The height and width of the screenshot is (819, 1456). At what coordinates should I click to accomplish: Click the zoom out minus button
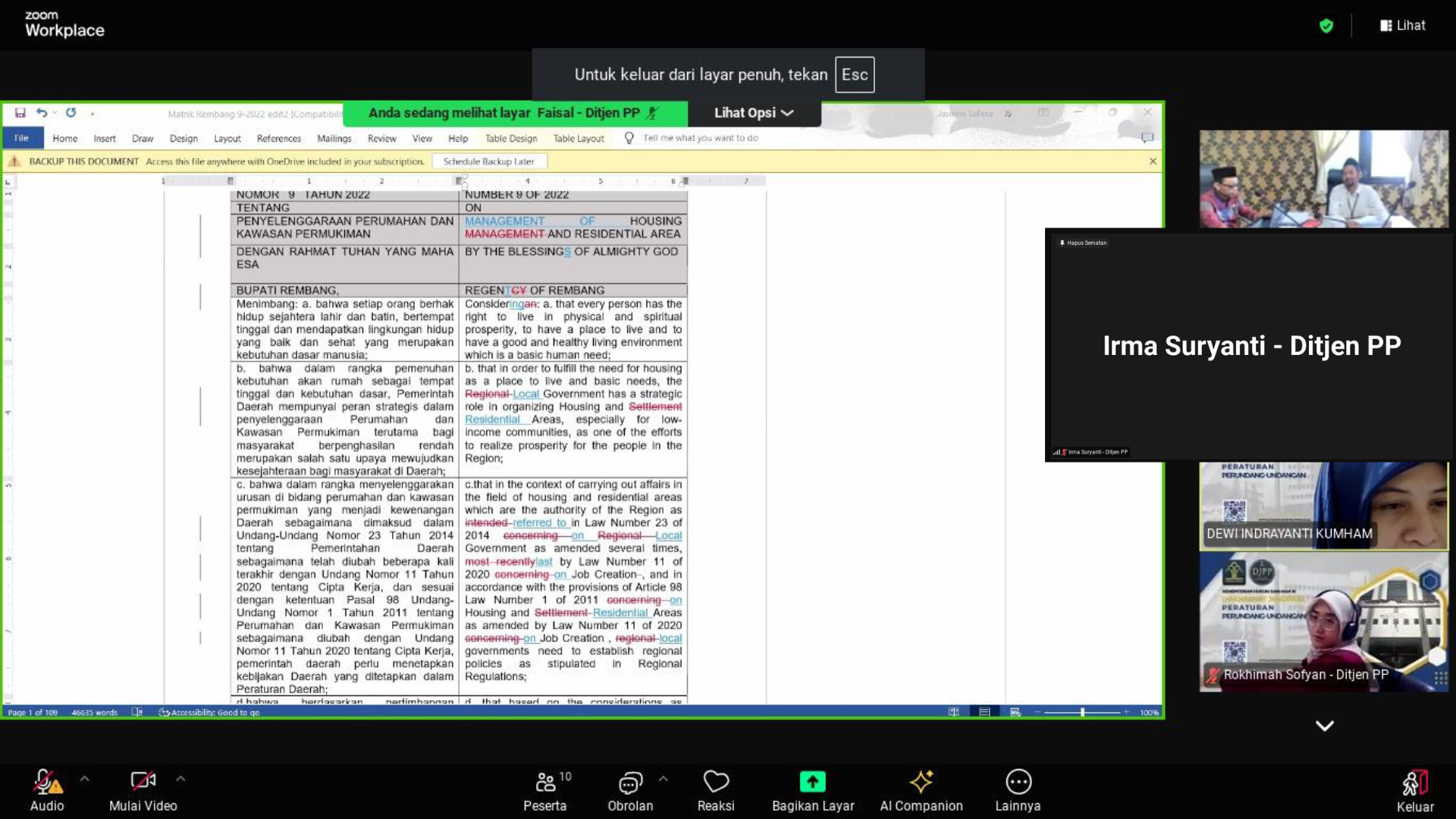pos(1037,712)
